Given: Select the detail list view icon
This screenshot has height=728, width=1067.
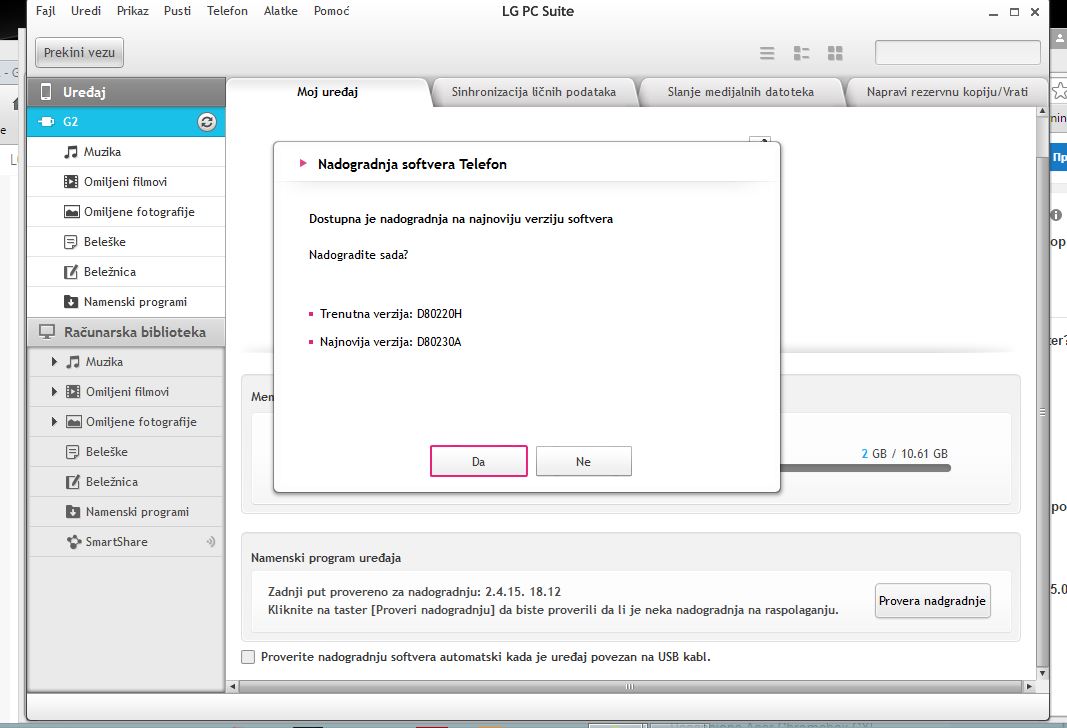Looking at the screenshot, I should (x=801, y=53).
